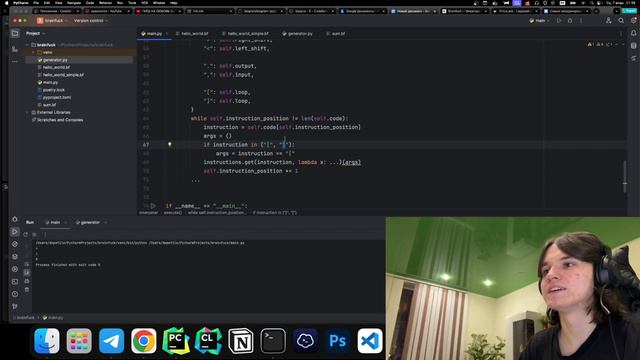The width and height of the screenshot is (640, 360).
Task: Expand the brainfuck project root folder
Action: point(27,44)
